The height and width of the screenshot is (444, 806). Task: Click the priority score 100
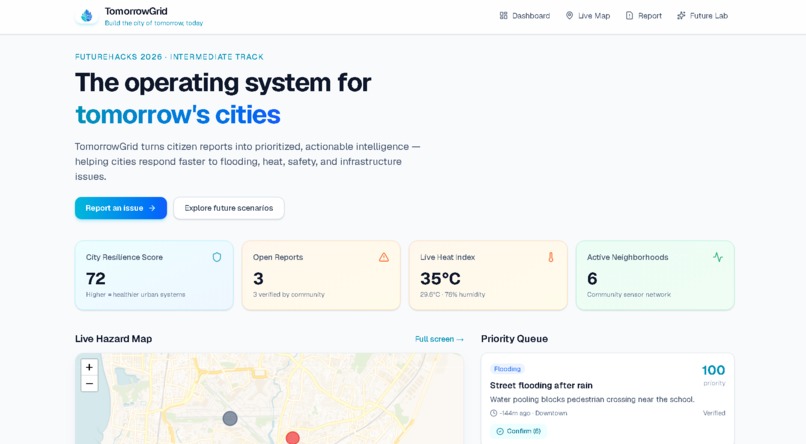coord(713,370)
